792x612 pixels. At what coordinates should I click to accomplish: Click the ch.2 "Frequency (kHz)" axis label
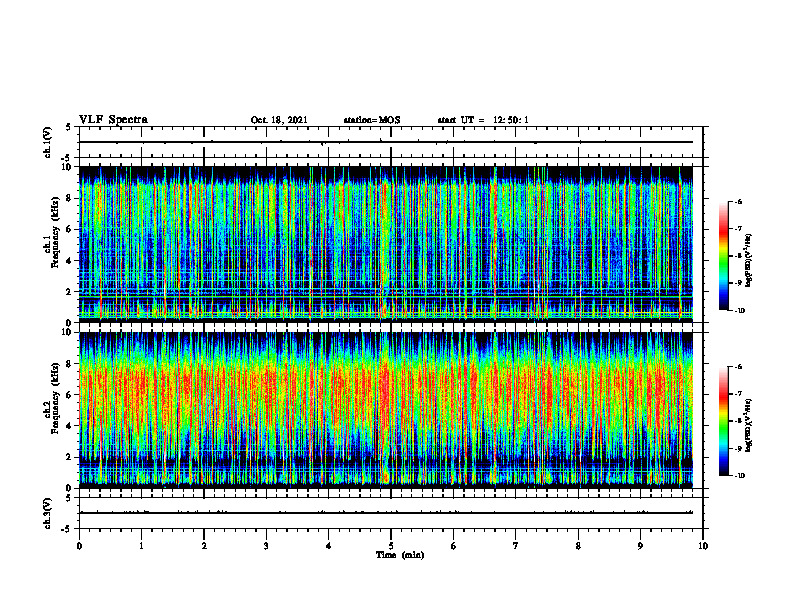click(55, 398)
